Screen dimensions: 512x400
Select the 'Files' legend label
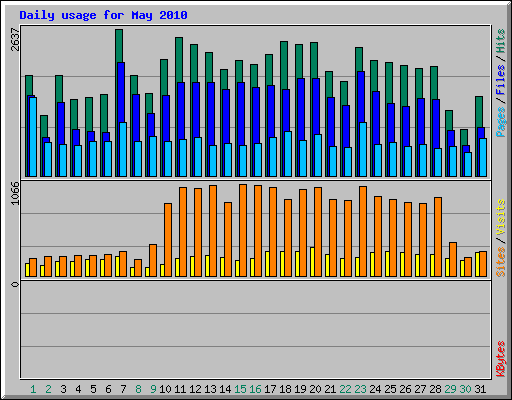(x=501, y=80)
